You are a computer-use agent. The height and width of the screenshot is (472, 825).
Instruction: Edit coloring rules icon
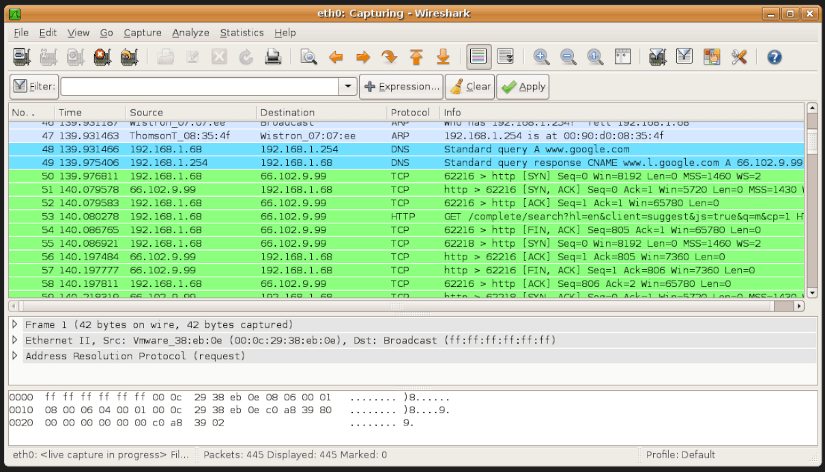coord(711,57)
